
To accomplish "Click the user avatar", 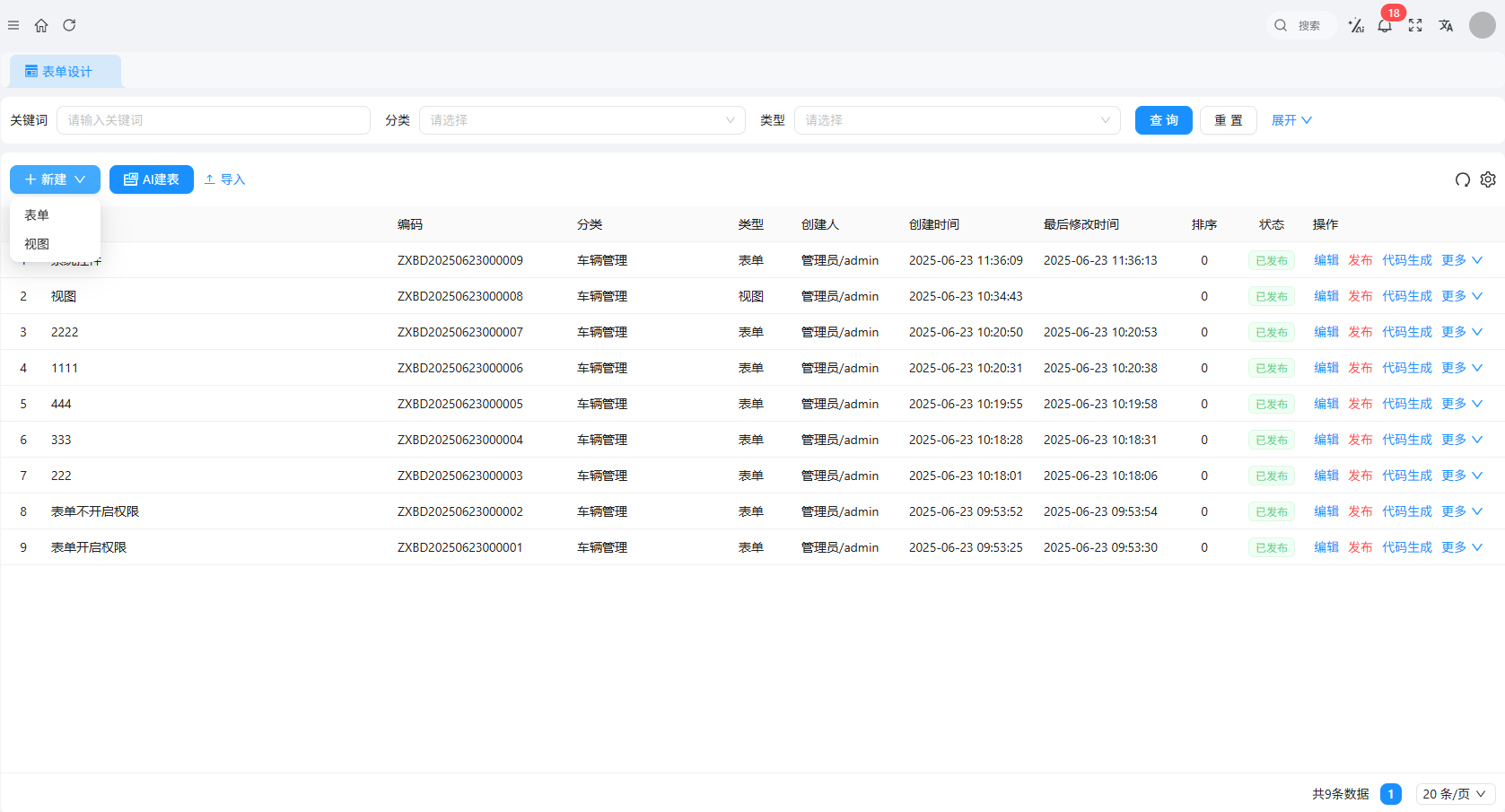I will click(x=1482, y=25).
